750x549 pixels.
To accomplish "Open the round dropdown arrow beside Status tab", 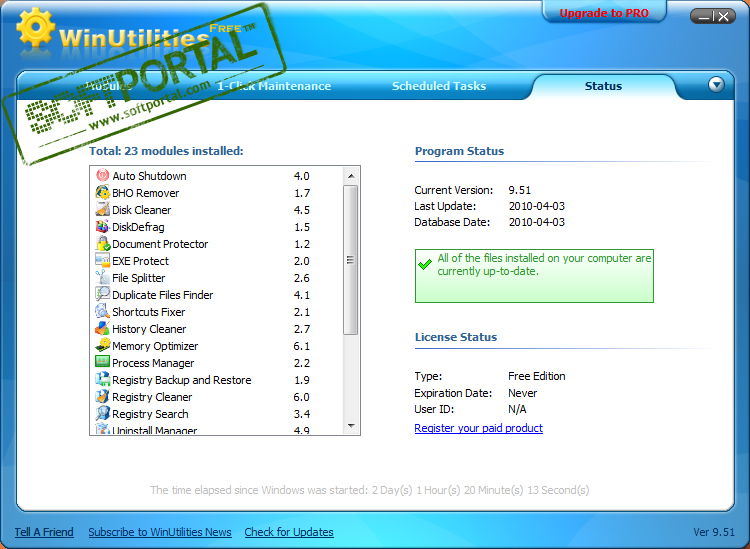I will coord(716,85).
